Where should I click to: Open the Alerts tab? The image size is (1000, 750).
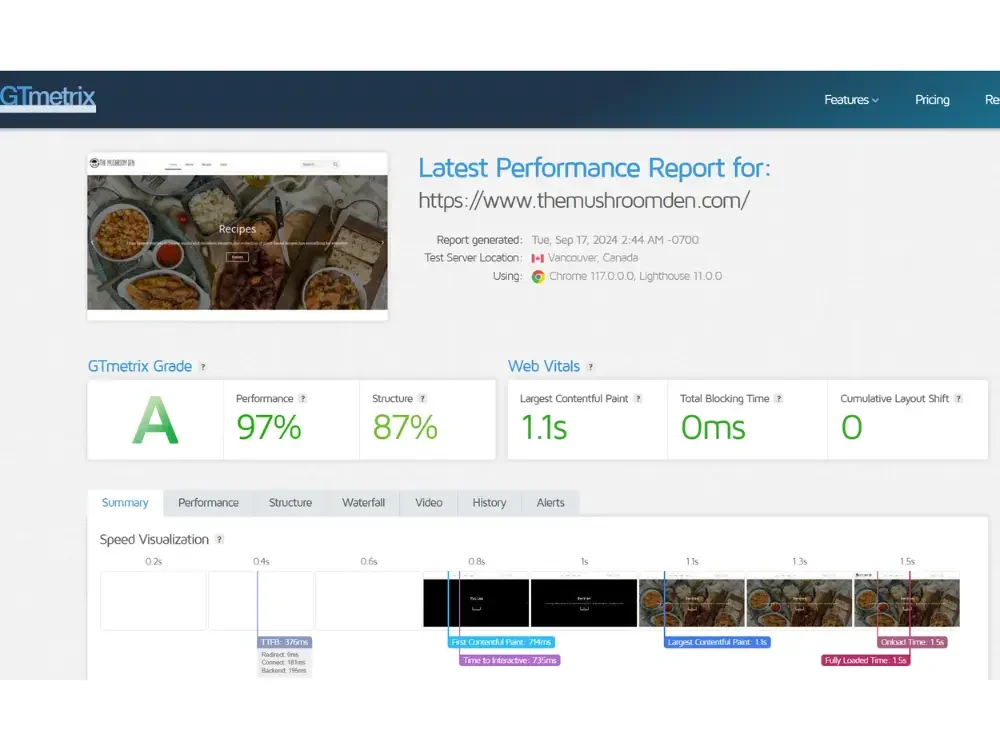(x=550, y=503)
